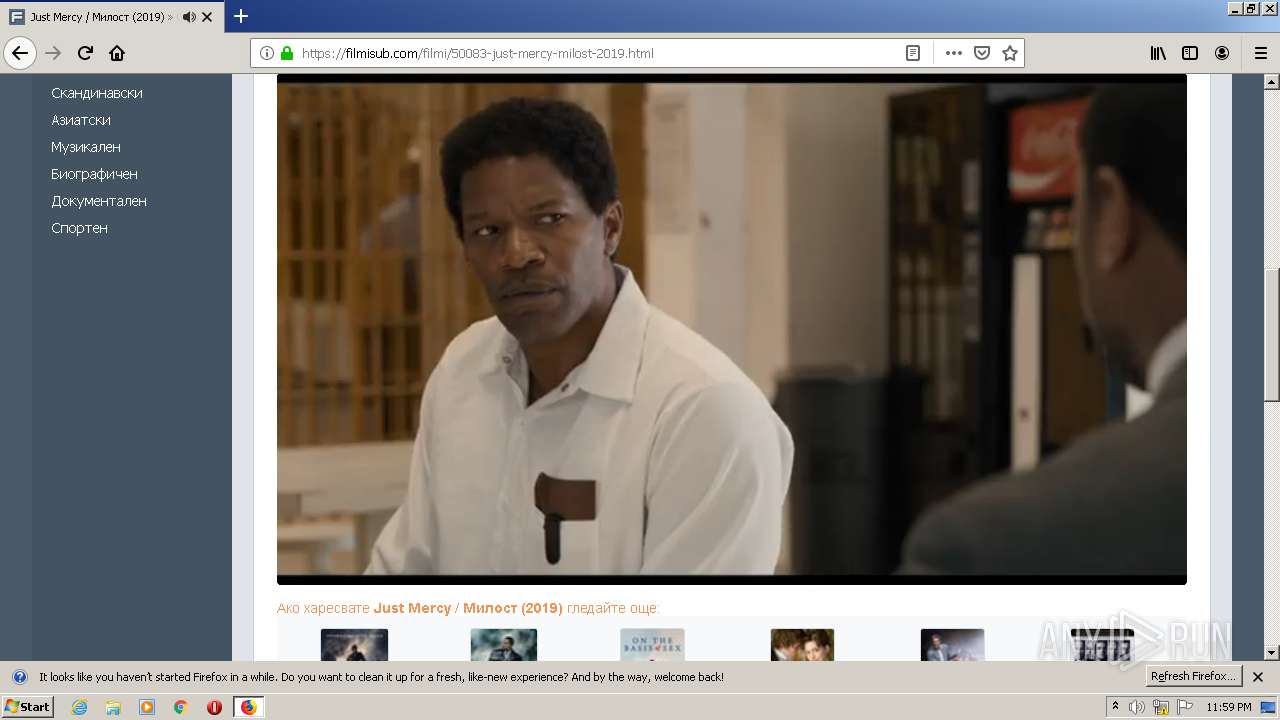Open the Firefox home page
Screen dimensions: 1280x720
(x=117, y=53)
